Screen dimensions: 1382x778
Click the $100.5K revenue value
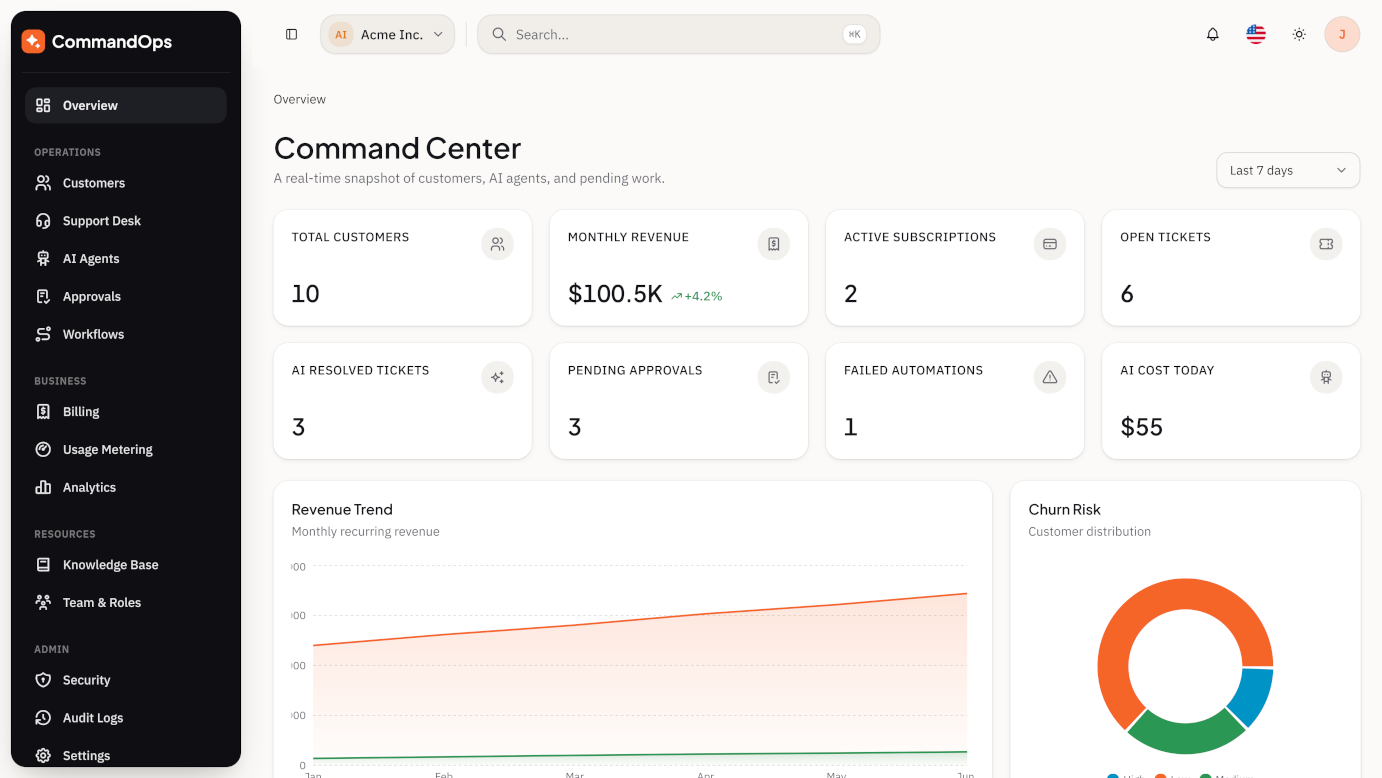click(615, 294)
